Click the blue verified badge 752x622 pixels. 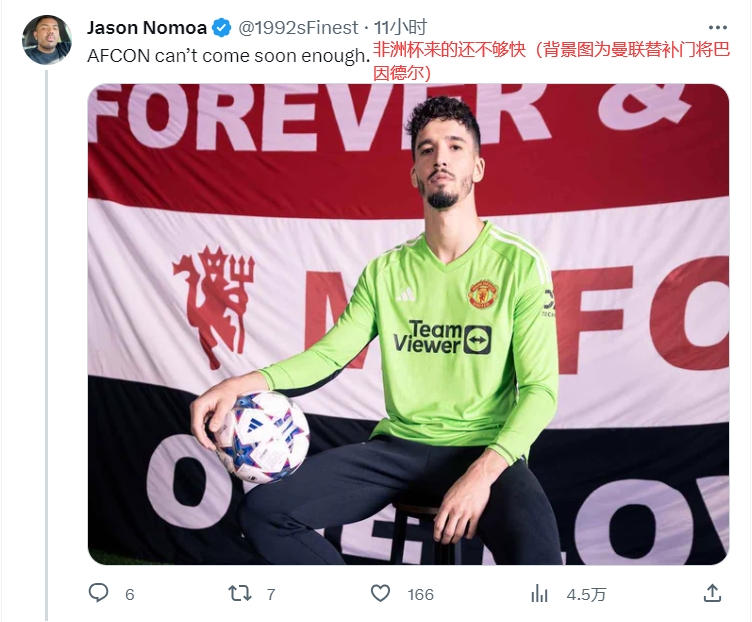pyautogui.click(x=221, y=28)
